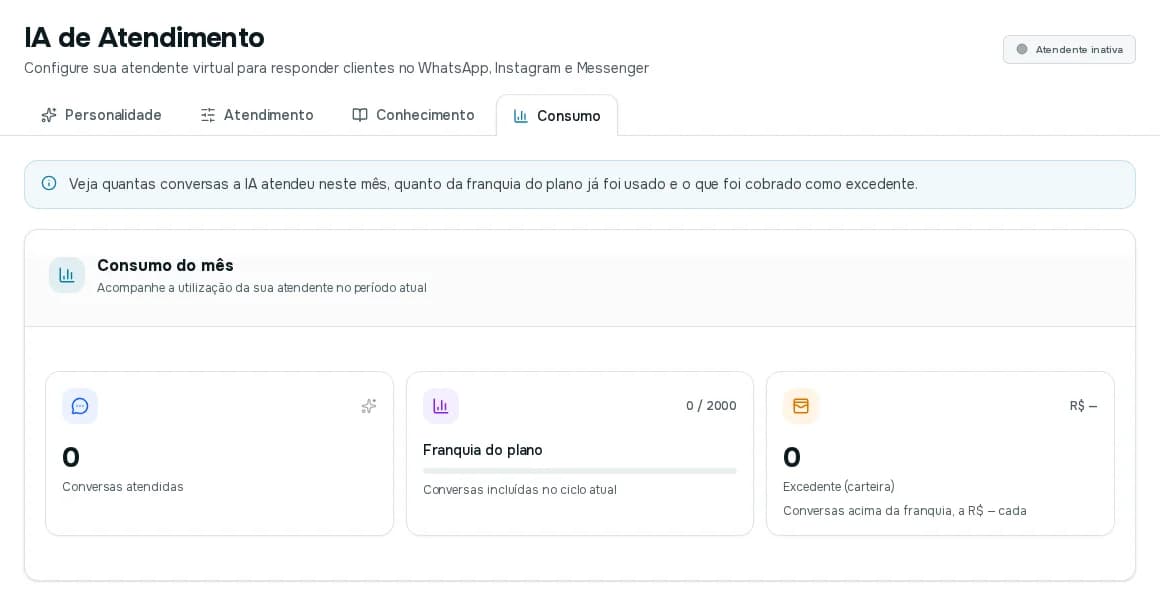Image resolution: width=1160 pixels, height=600 pixels.
Task: Open the Conhecimento tab
Action: pos(413,115)
